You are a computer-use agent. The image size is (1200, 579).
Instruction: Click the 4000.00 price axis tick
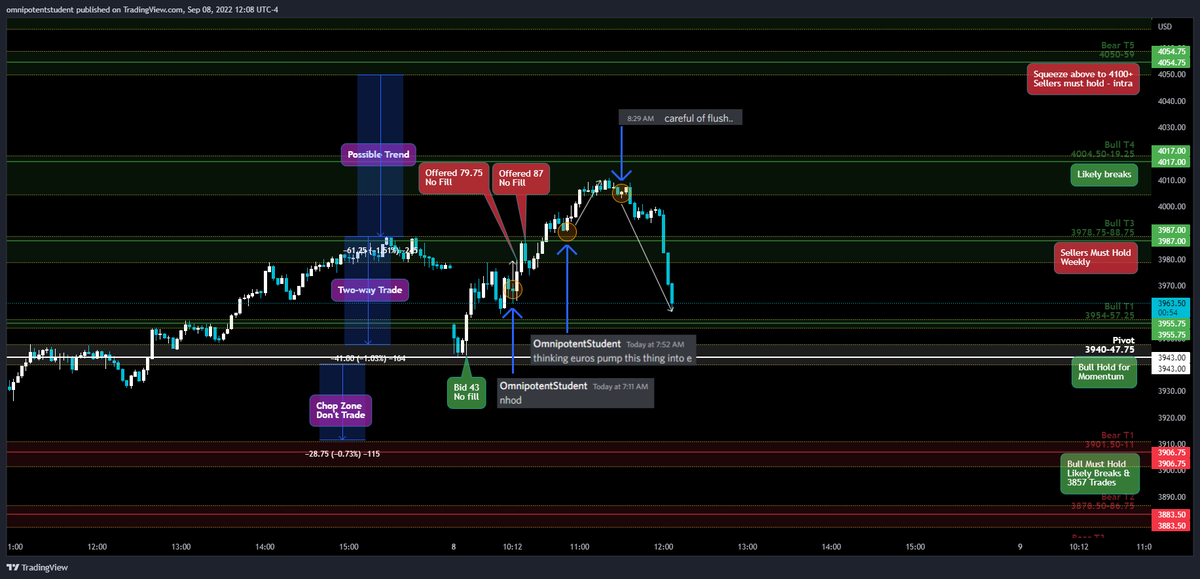click(x=1172, y=207)
